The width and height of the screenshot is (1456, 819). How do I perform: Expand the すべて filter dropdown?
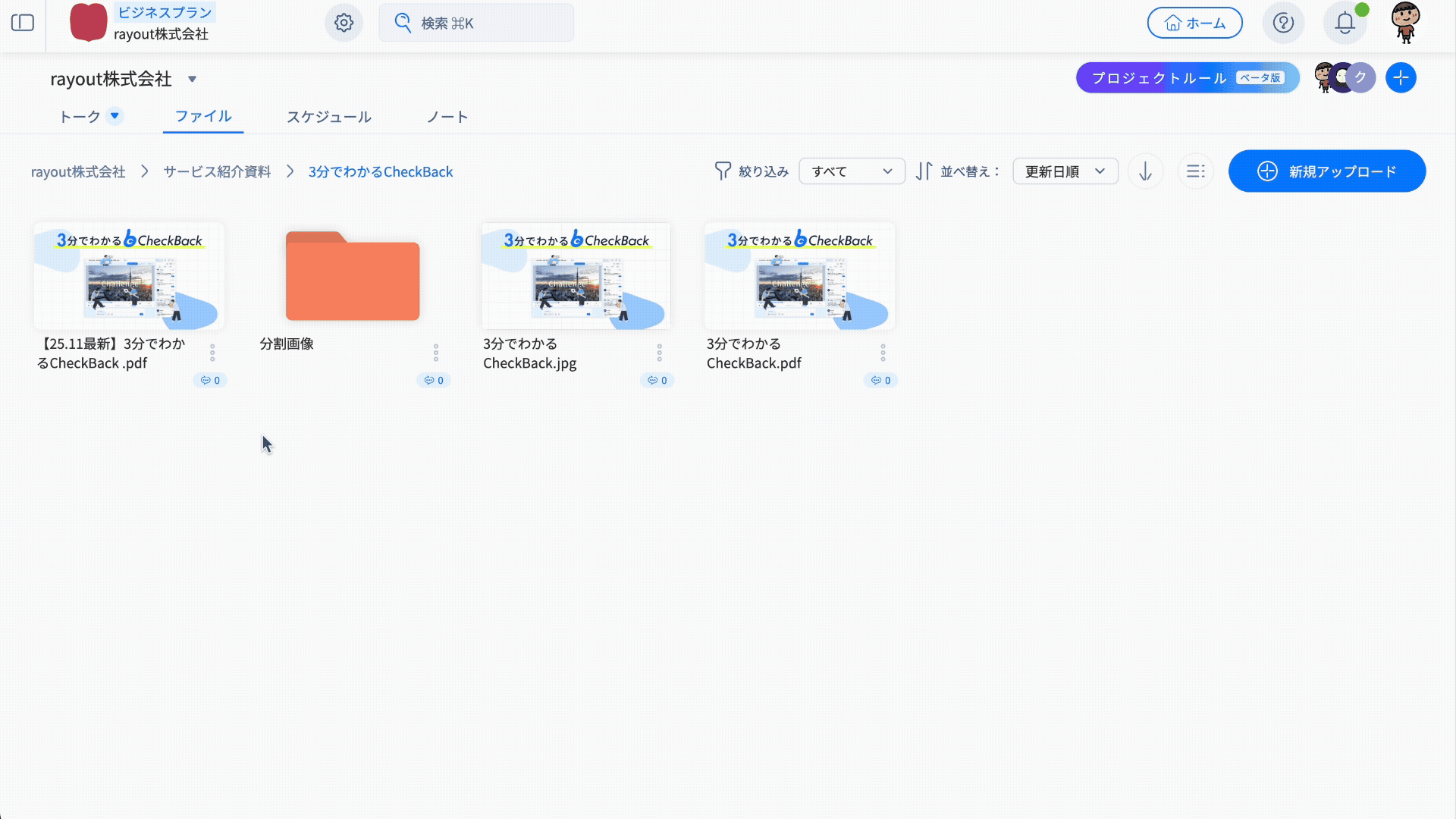852,171
